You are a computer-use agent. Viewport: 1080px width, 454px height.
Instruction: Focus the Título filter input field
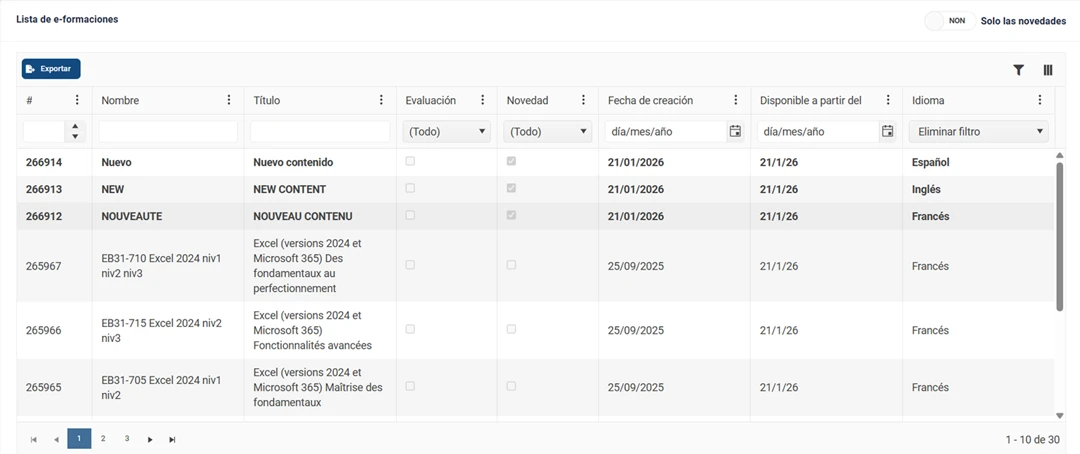tap(320, 132)
